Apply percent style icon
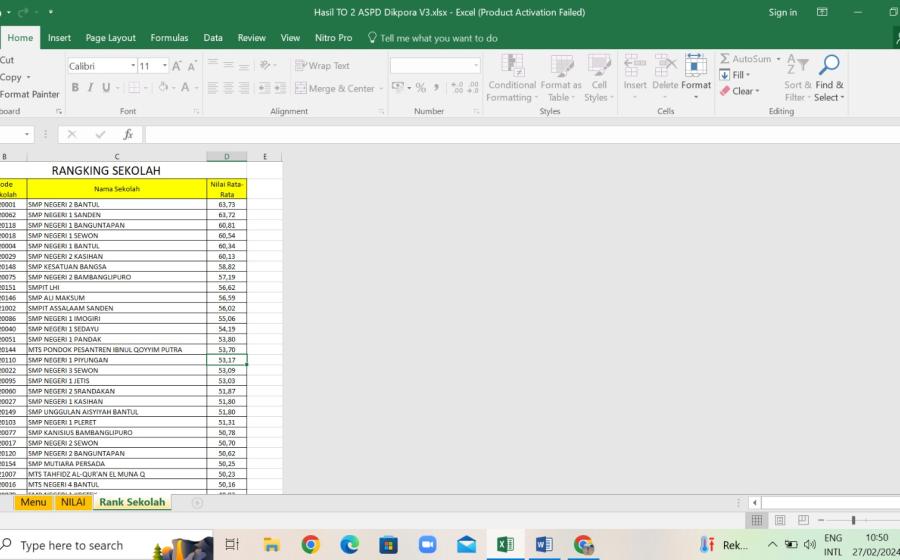Screen dimensions: 900x560 pos(421,87)
